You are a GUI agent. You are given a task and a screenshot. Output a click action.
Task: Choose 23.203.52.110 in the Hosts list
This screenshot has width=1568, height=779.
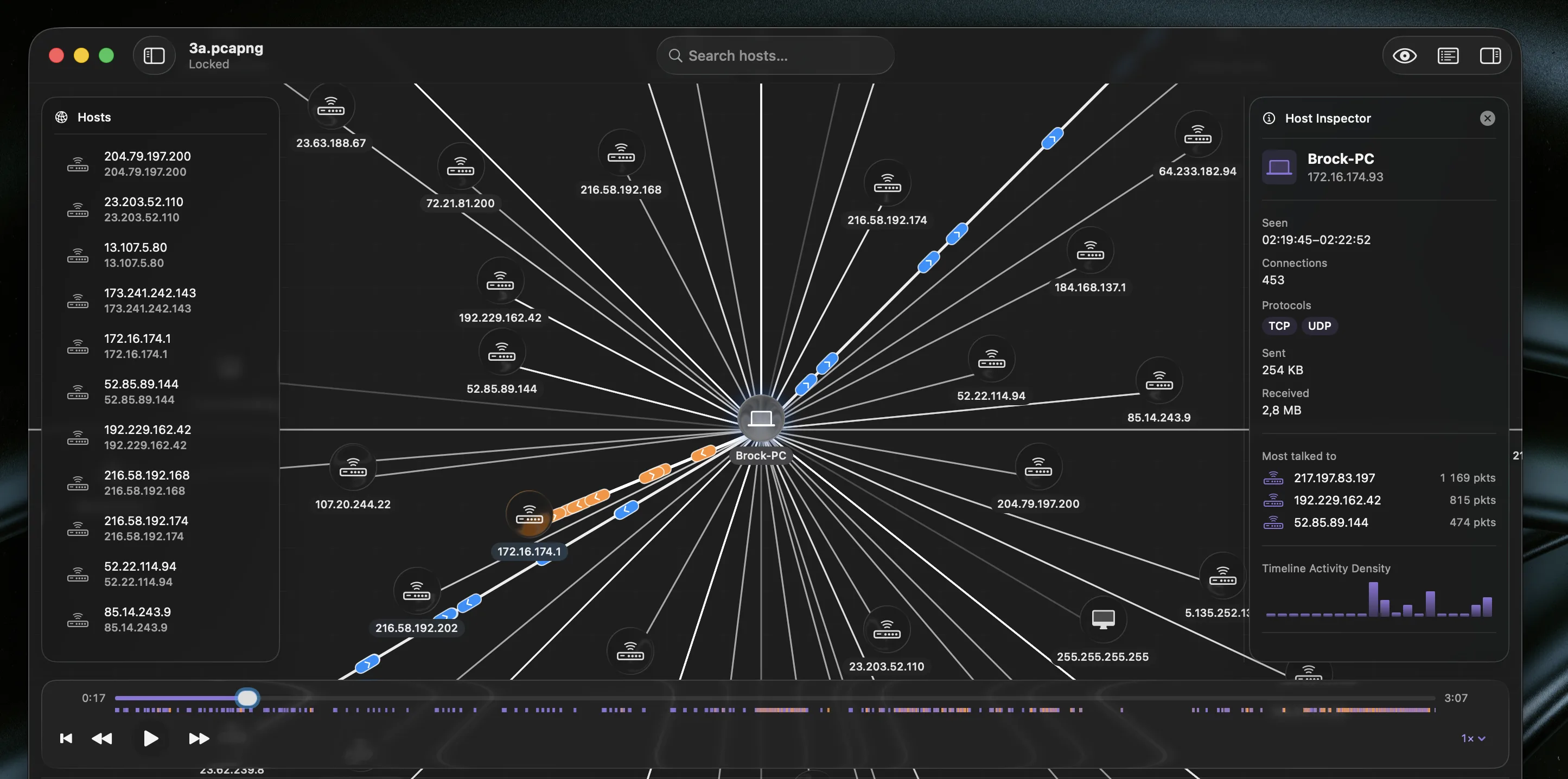pyautogui.click(x=161, y=209)
